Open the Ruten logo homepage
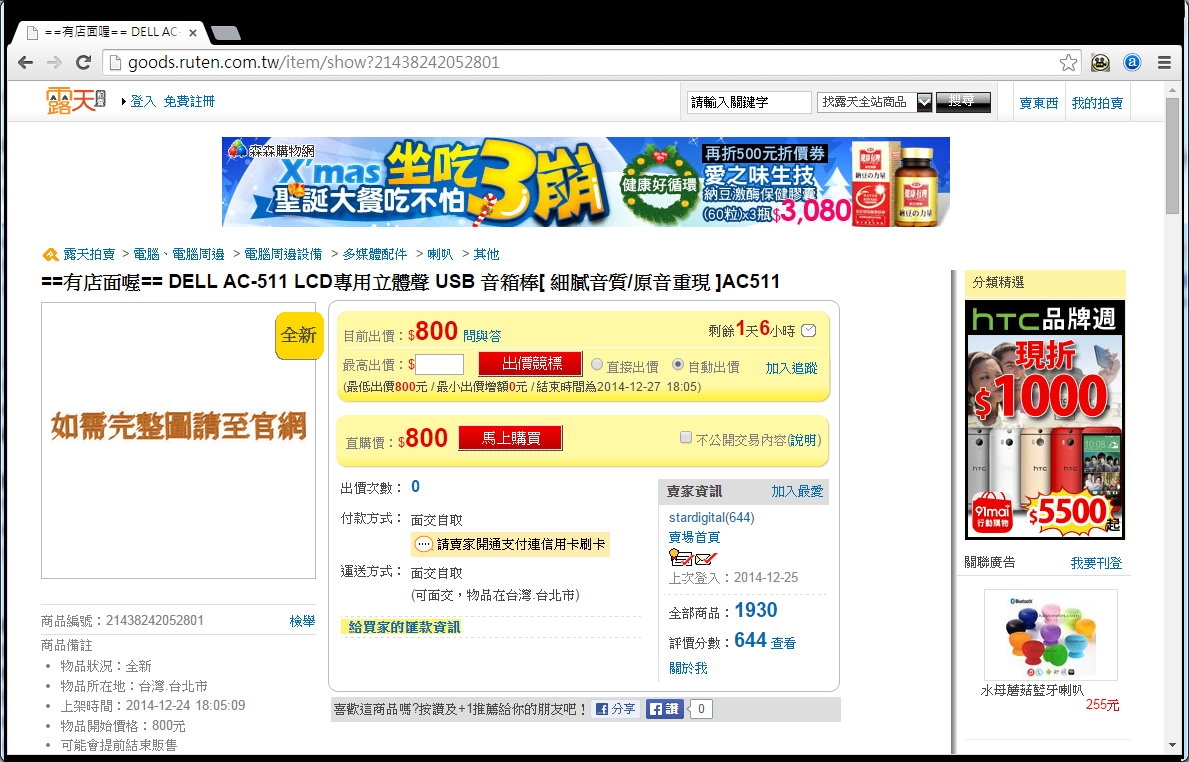 pos(76,100)
